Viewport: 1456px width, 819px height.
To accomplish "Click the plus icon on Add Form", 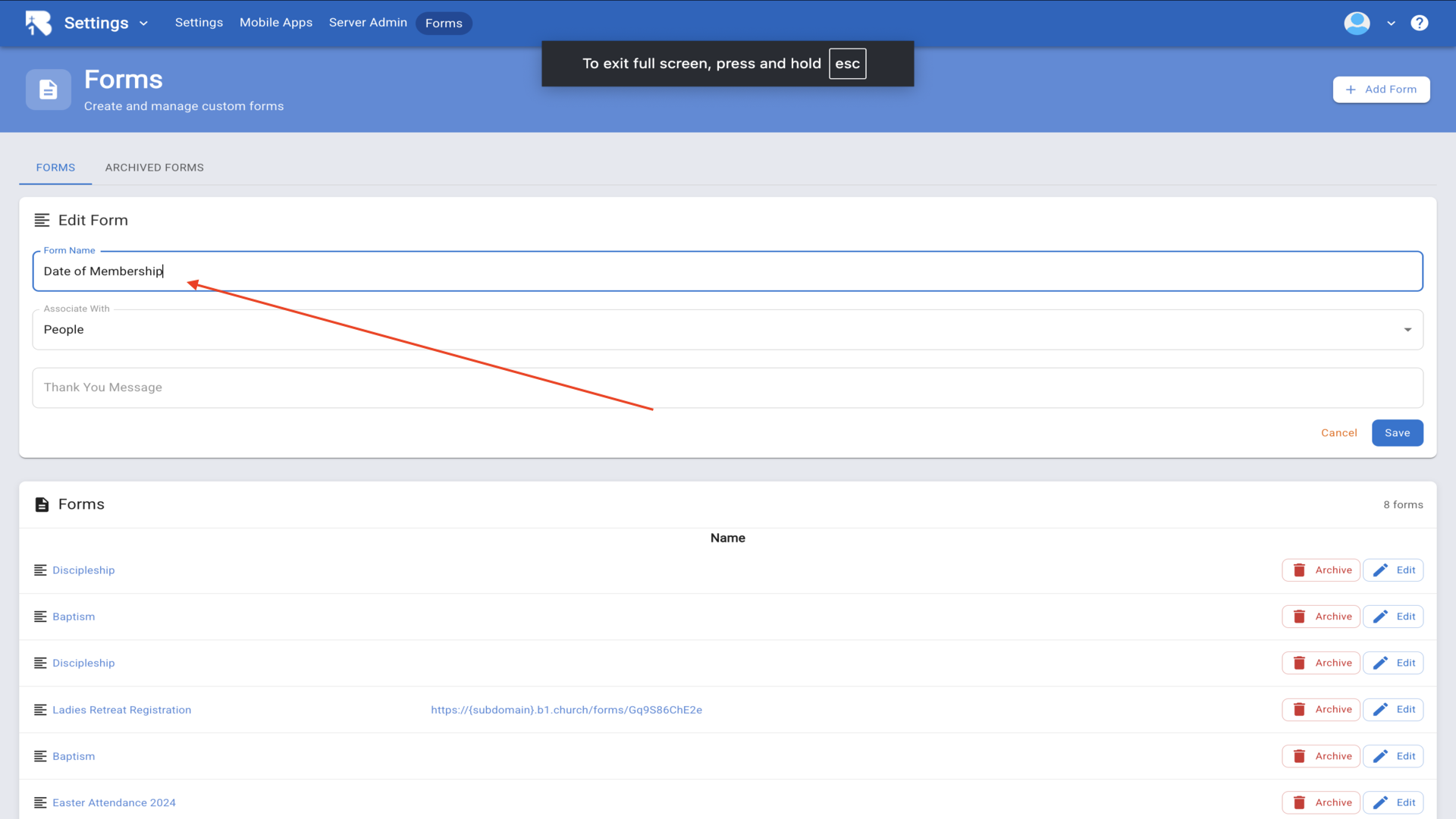I will (1351, 89).
